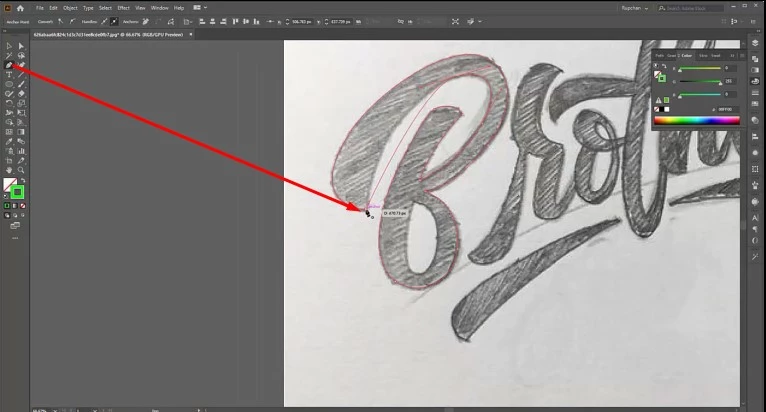Open Edit Toolbar three-dots button
The width and height of the screenshot is (766, 412).
point(15,238)
